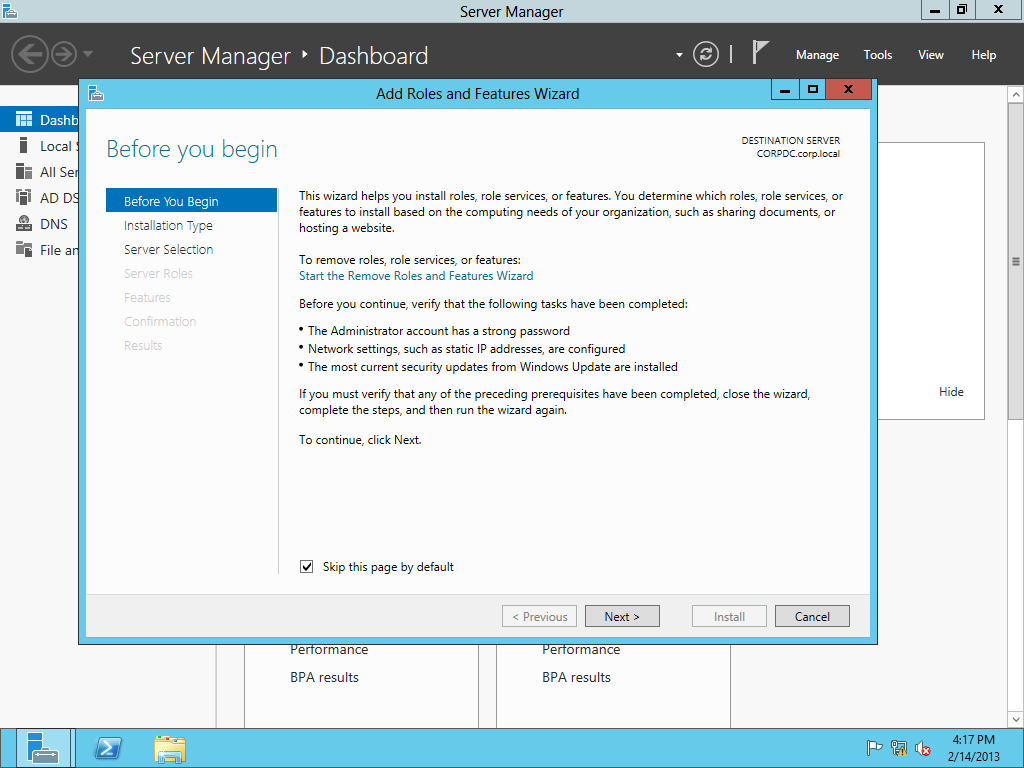Select the AD DS sidebar icon
Viewport: 1024px width, 768px height.
click(x=23, y=198)
